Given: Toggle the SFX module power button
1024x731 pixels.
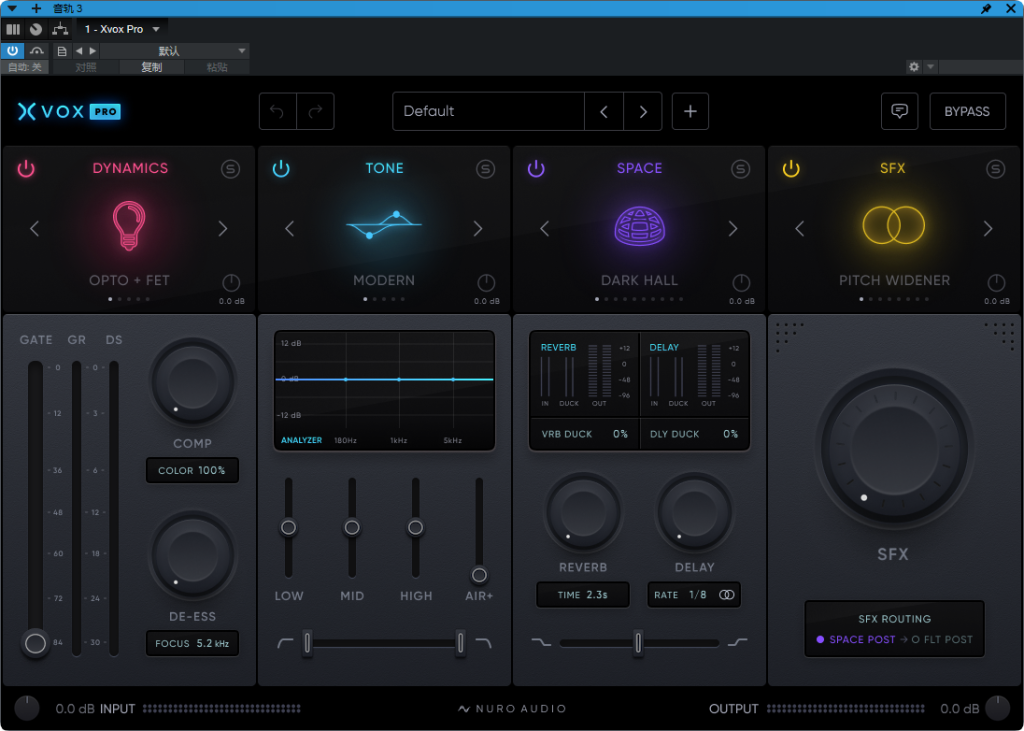Looking at the screenshot, I should tap(791, 169).
